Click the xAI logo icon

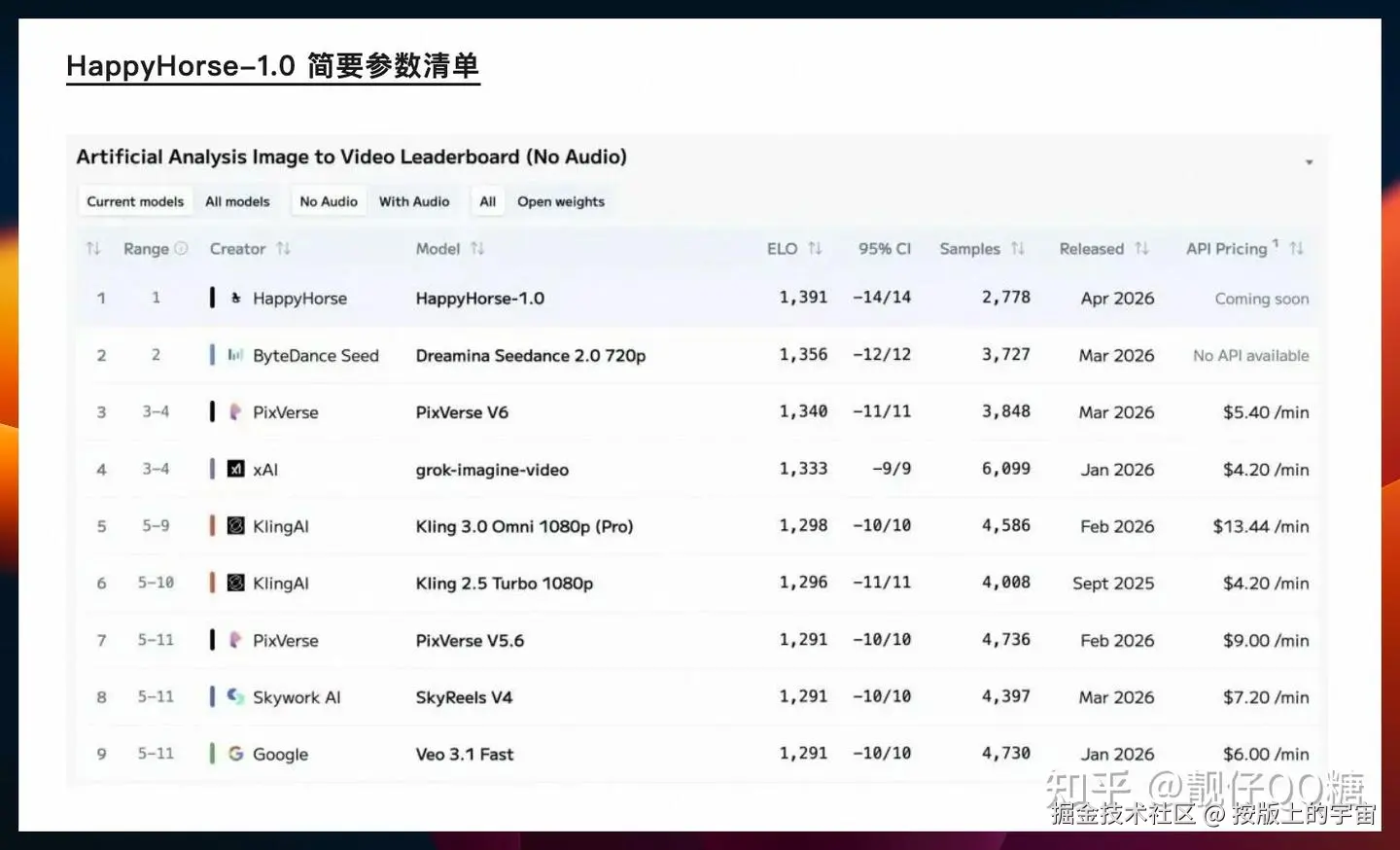pos(236,469)
